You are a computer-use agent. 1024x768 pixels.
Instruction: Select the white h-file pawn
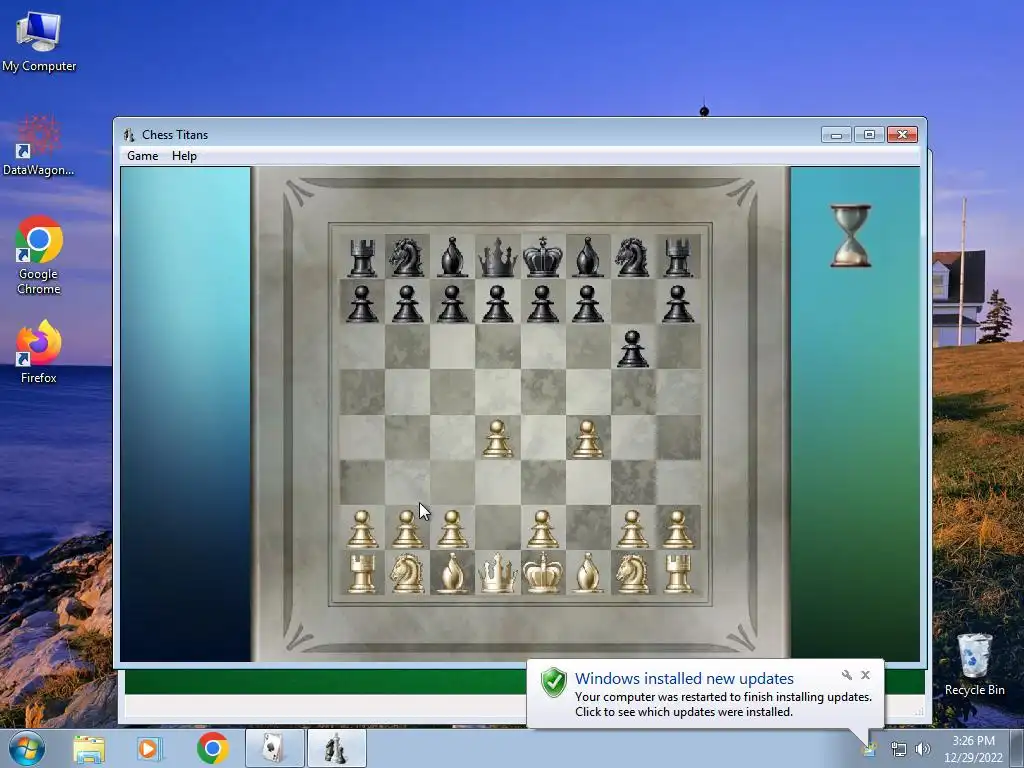coord(678,529)
